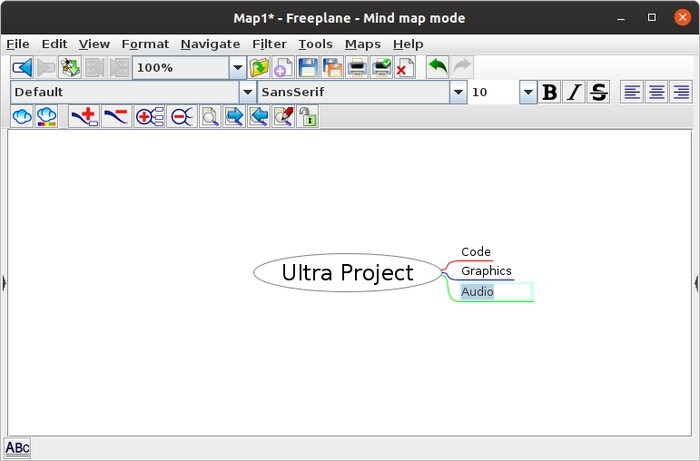Center align node text
This screenshot has width=700, height=461.
656,92
